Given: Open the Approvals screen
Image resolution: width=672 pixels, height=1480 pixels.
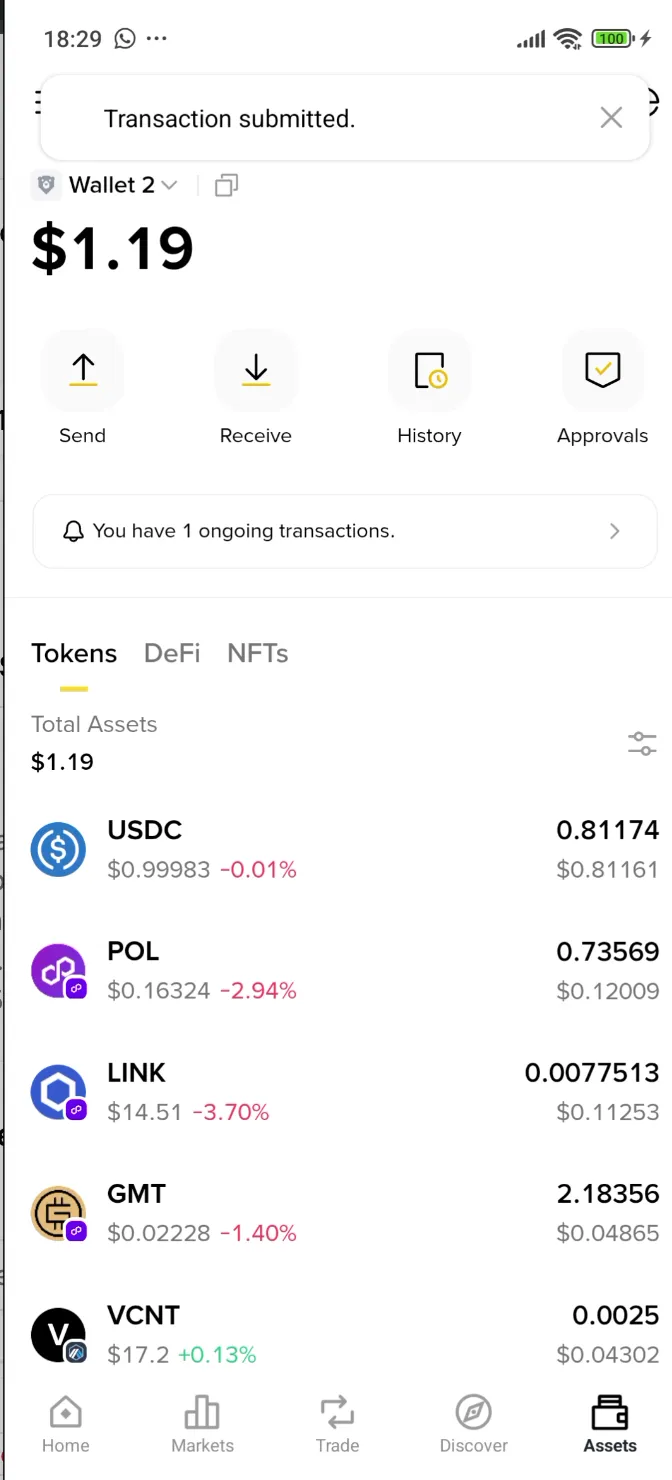Looking at the screenshot, I should point(602,371).
